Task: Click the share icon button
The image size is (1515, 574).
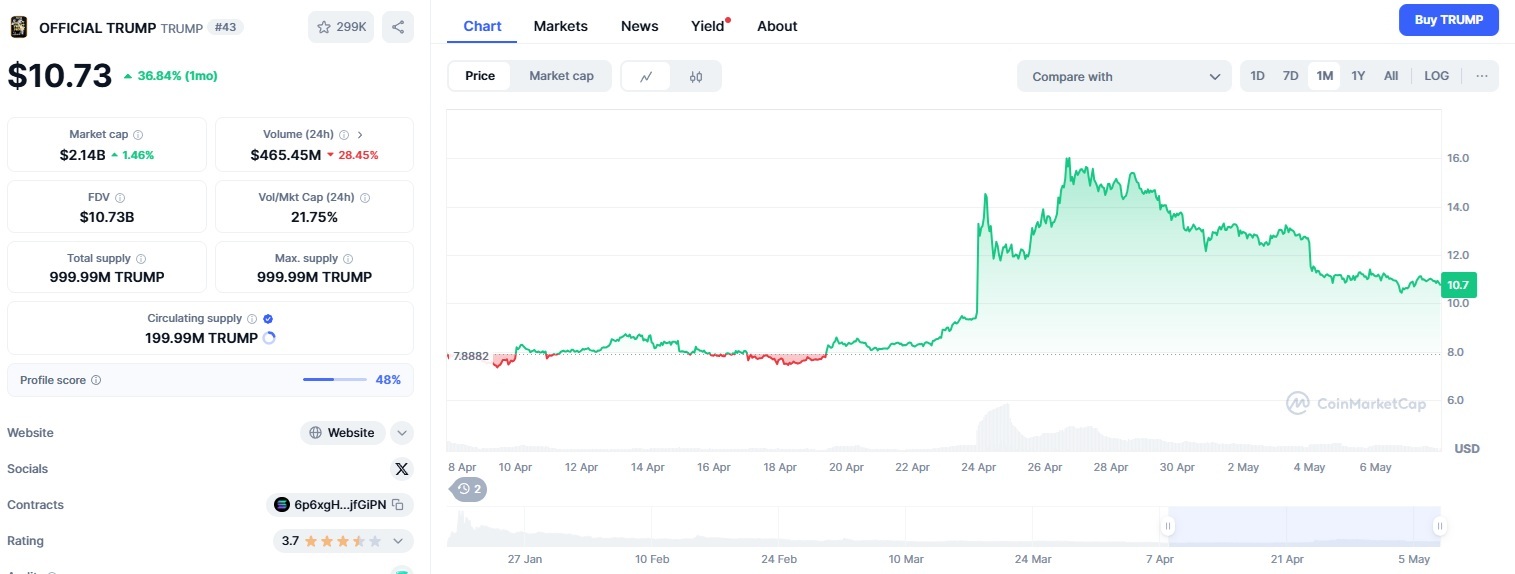Action: coord(398,27)
